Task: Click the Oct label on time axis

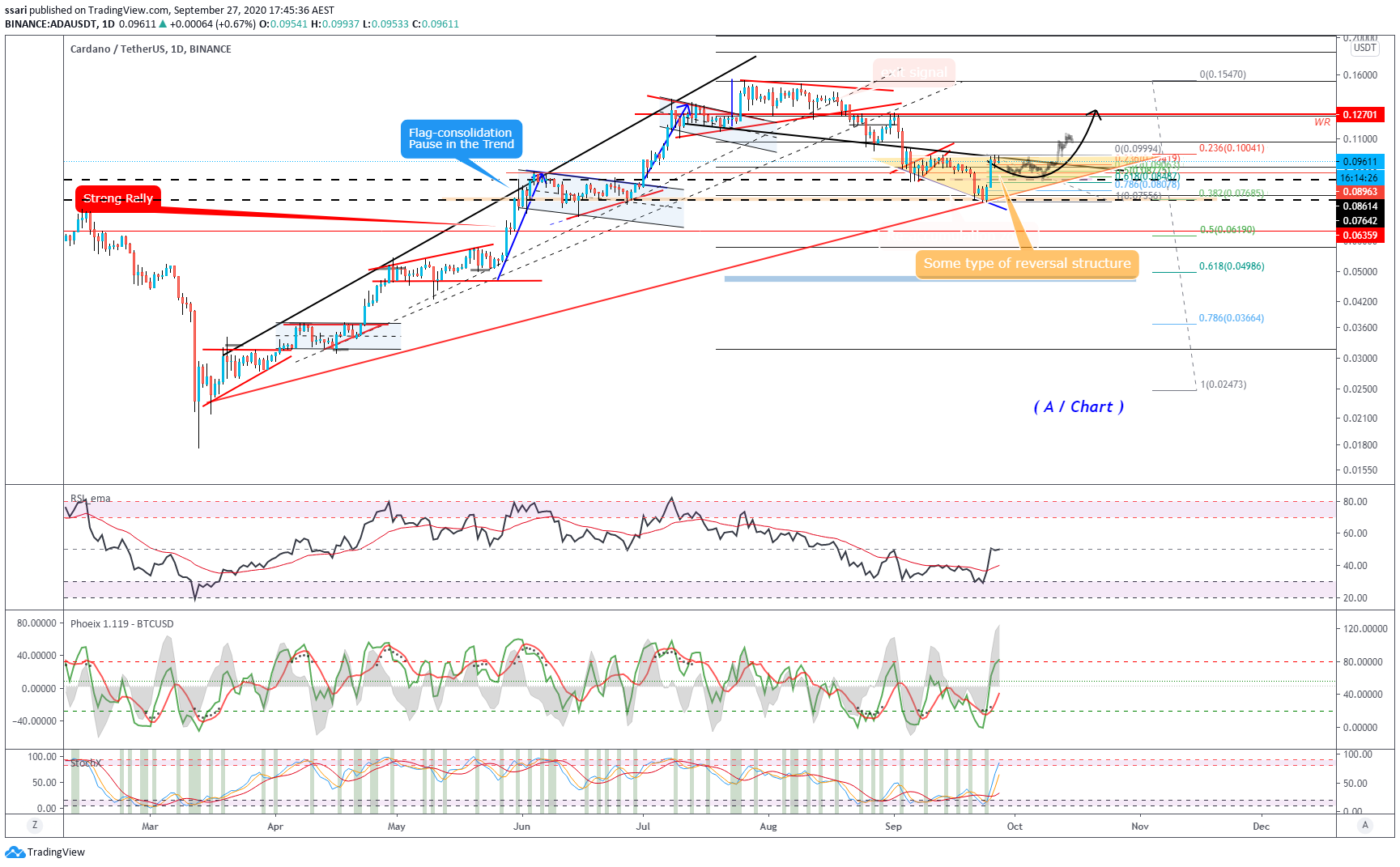Action: [x=1015, y=827]
